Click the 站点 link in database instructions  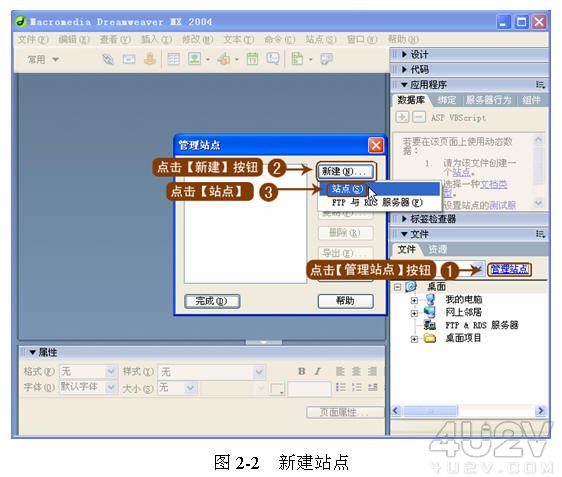461,173
